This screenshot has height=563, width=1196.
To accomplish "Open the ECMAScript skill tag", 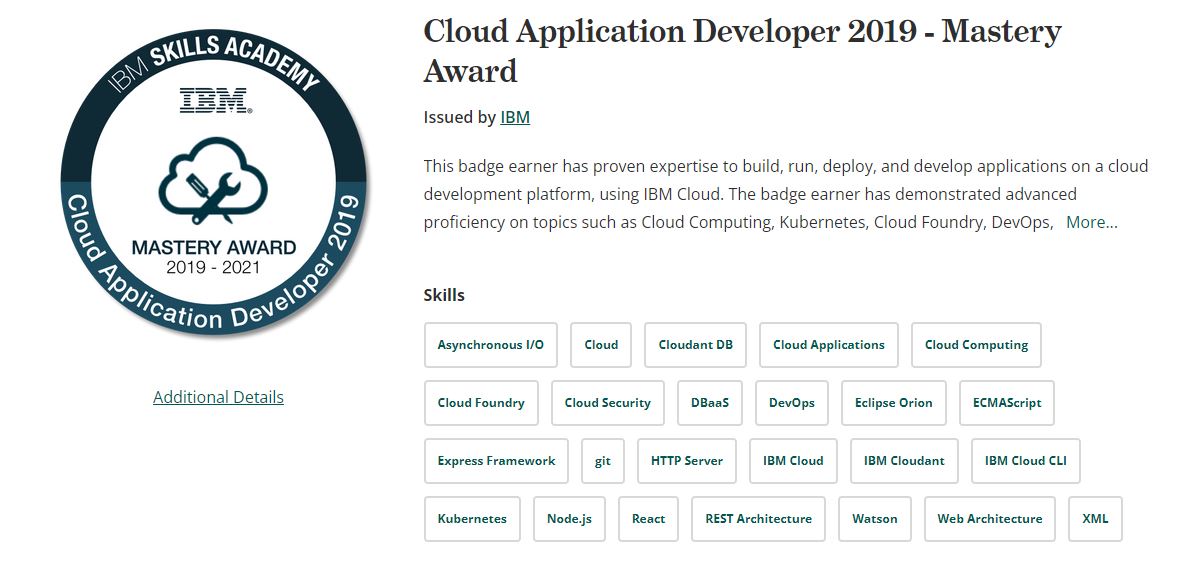I will point(1007,403).
